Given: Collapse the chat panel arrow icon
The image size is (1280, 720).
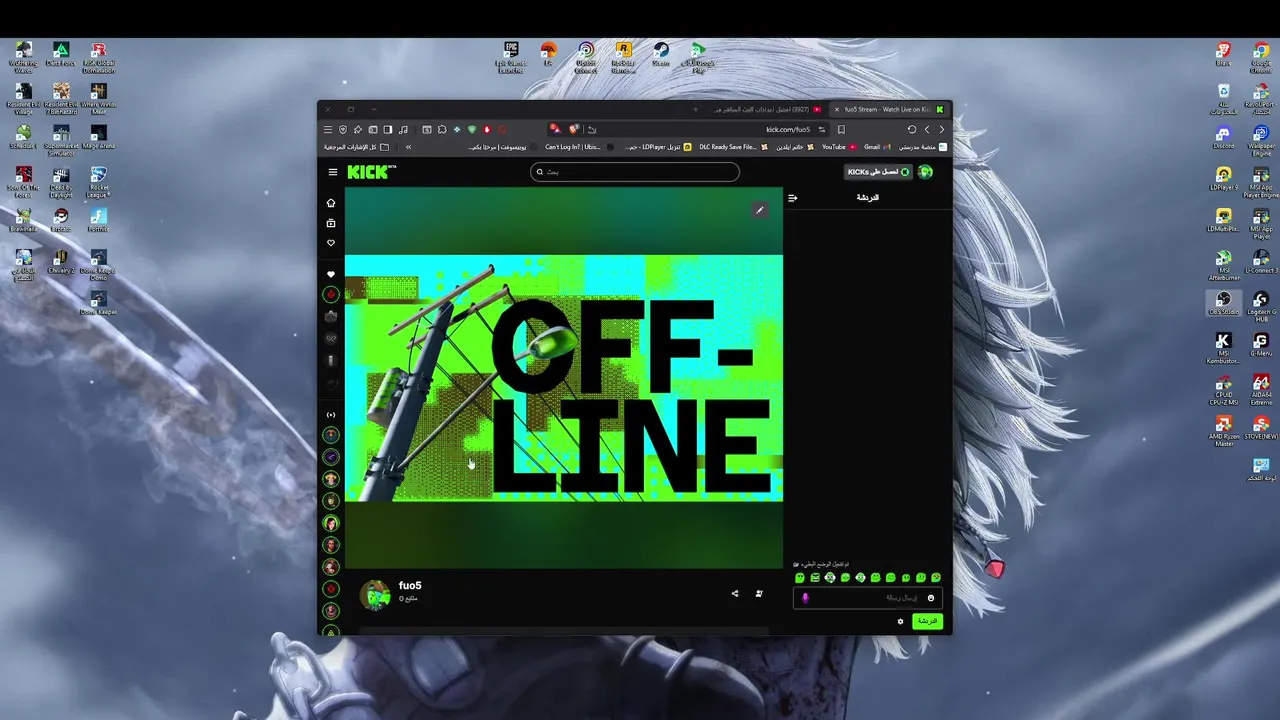Looking at the screenshot, I should (792, 198).
